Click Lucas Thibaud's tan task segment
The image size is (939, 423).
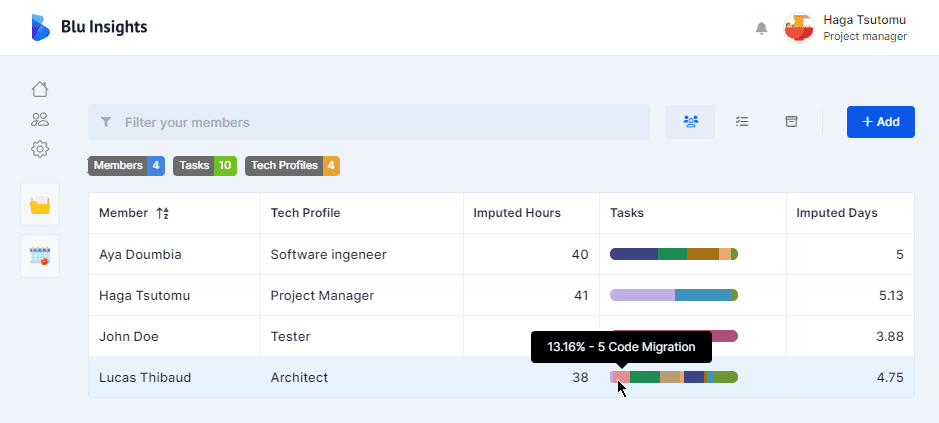(x=670, y=377)
